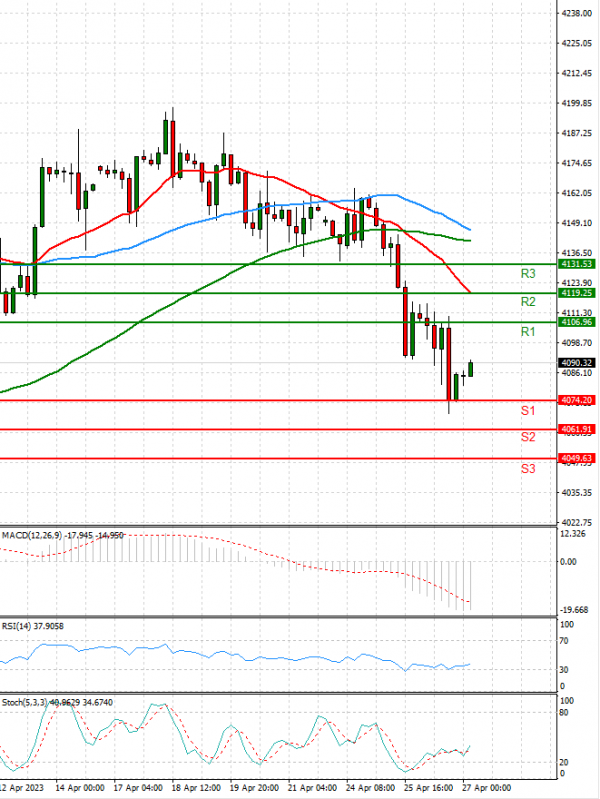The height and width of the screenshot is (799, 600).
Task: Click the RSI(14) 37.9058 indicator label
Action: click(x=33, y=626)
